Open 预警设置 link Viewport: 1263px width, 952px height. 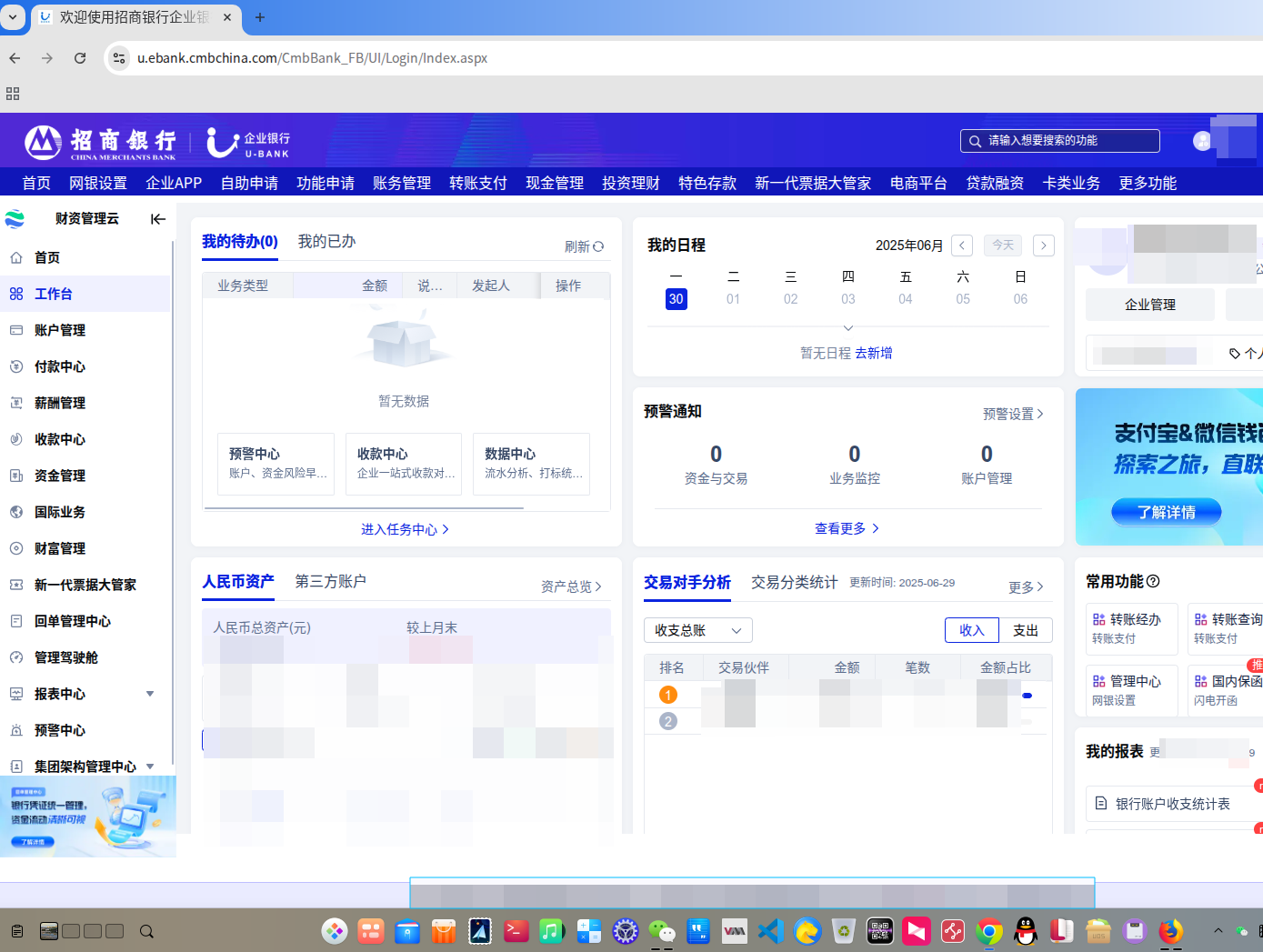1013,414
